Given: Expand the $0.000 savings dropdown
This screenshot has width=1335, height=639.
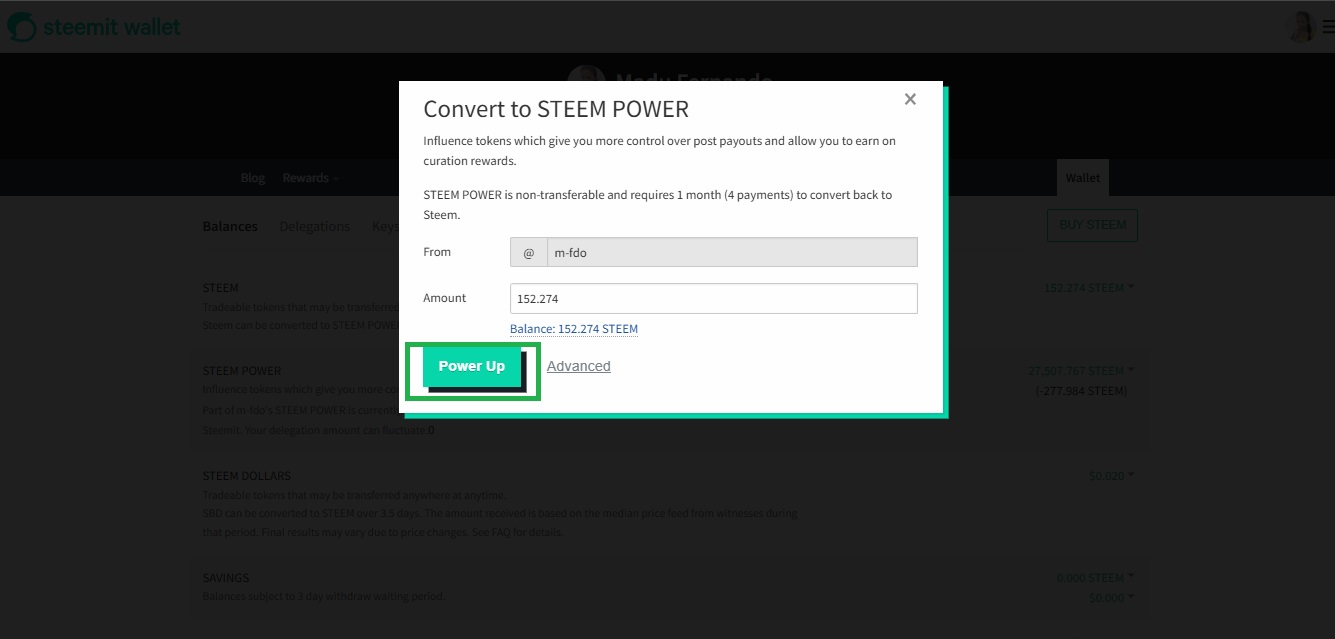Looking at the screenshot, I should pyautogui.click(x=1112, y=597).
